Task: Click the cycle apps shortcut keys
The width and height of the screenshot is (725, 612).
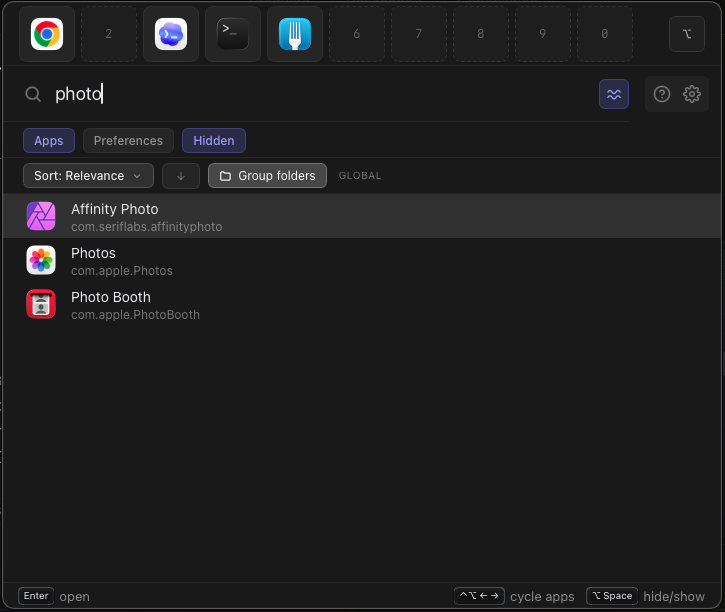Action: coord(479,596)
